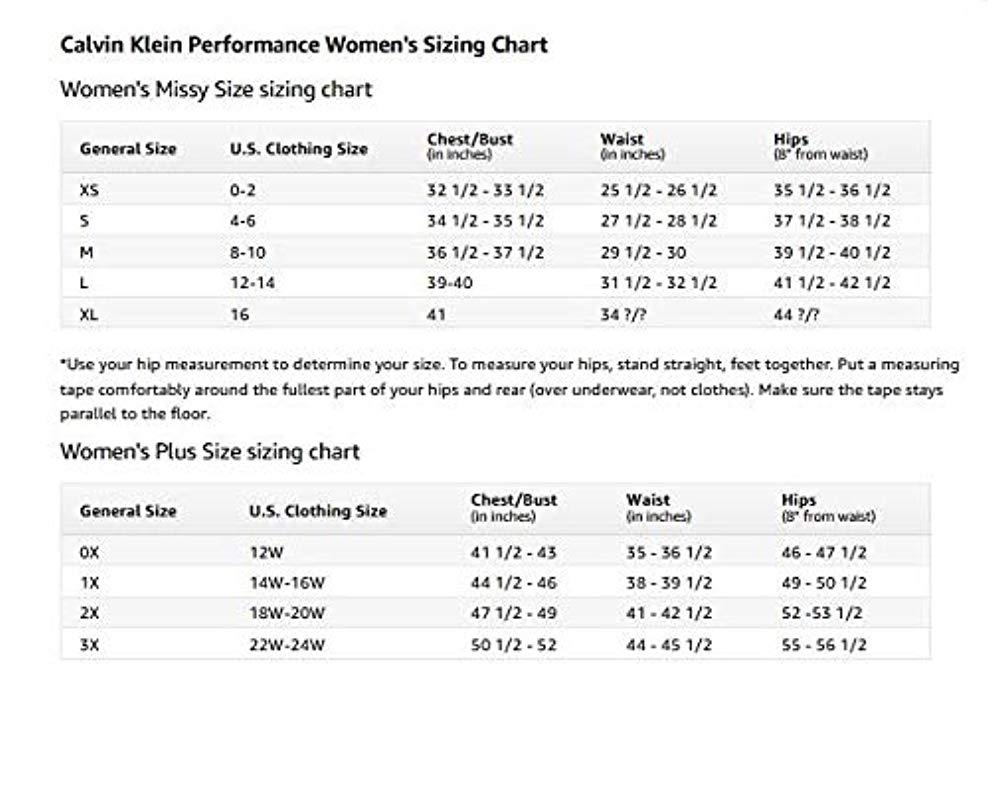Image resolution: width=988 pixels, height=800 pixels.
Task: Click the Women's Plus Size chart heading
Action: point(210,452)
